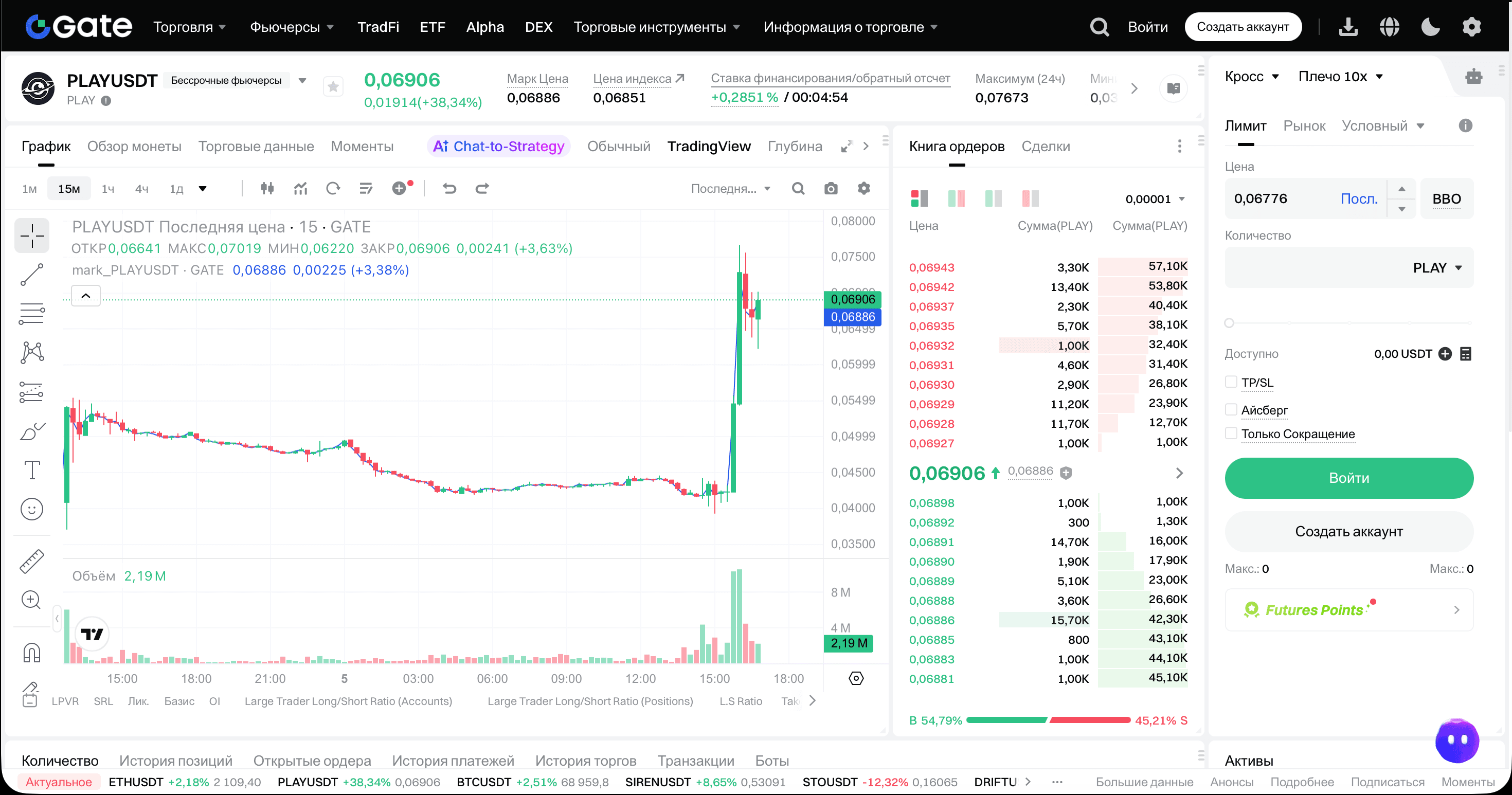Click the guide book icon near price stats

[1173, 88]
